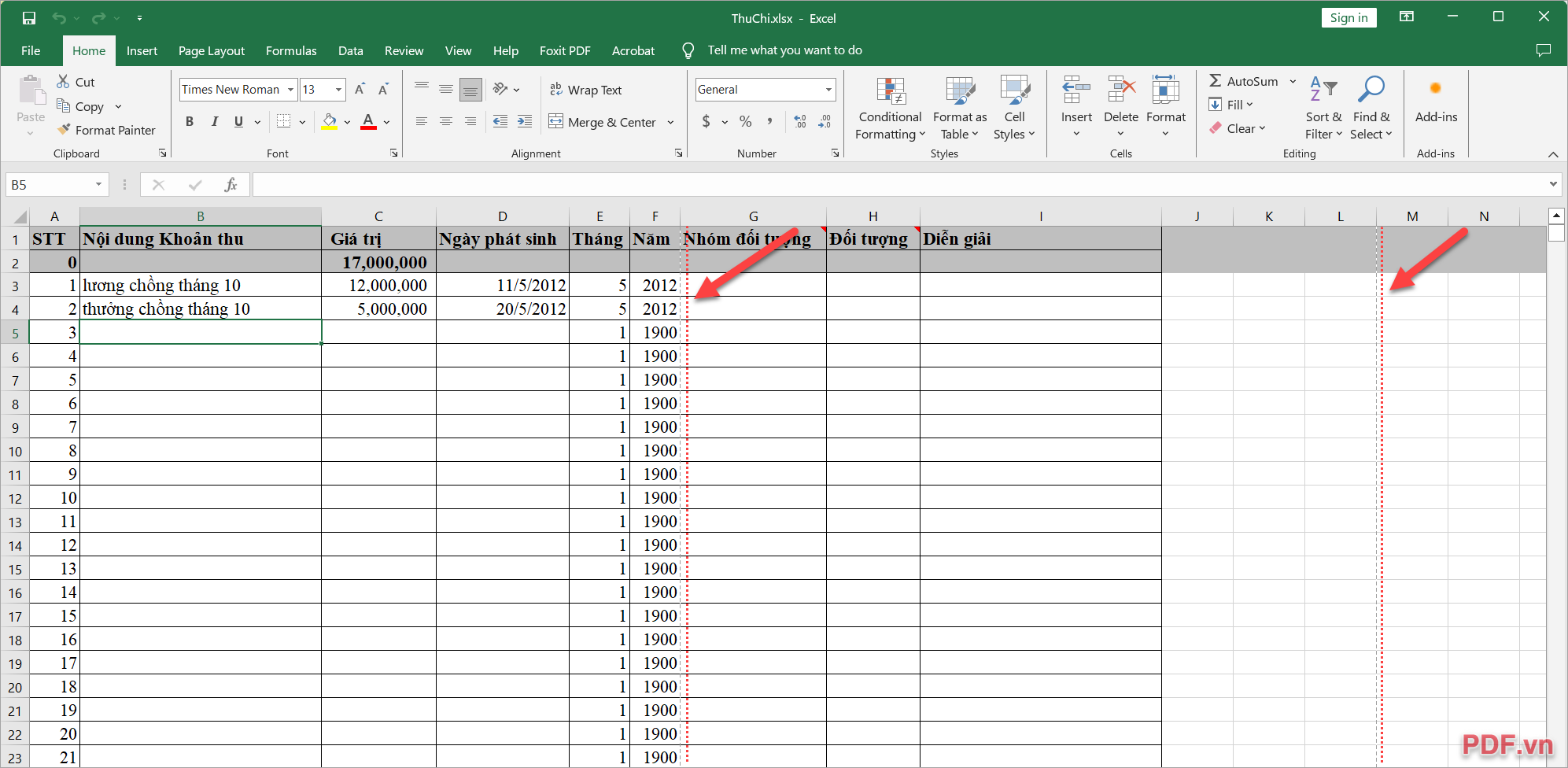This screenshot has width=1568, height=768.
Task: Save the workbook with the Save icon
Action: (29, 18)
